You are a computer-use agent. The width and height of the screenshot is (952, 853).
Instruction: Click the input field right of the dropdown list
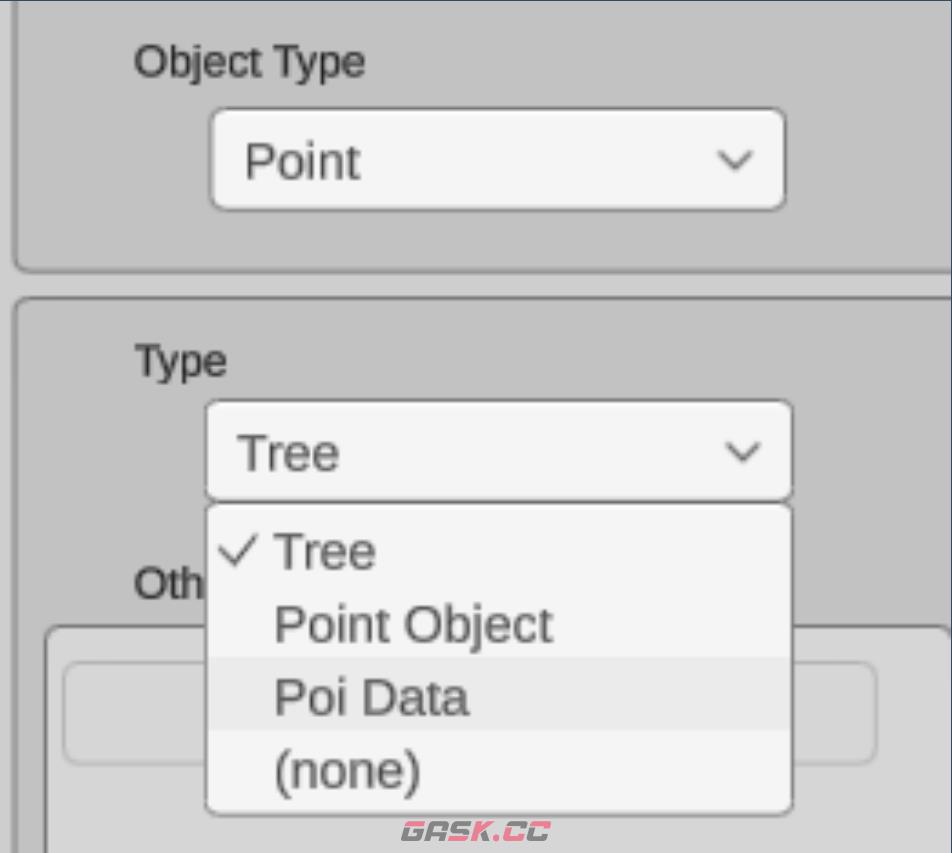834,713
